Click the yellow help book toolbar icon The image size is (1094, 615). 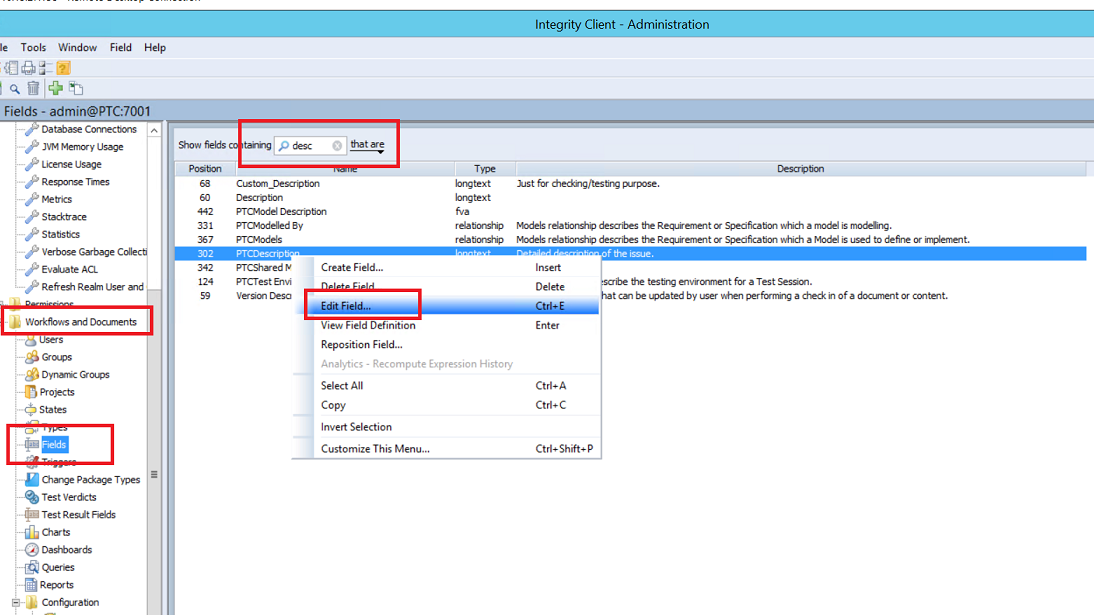63,68
